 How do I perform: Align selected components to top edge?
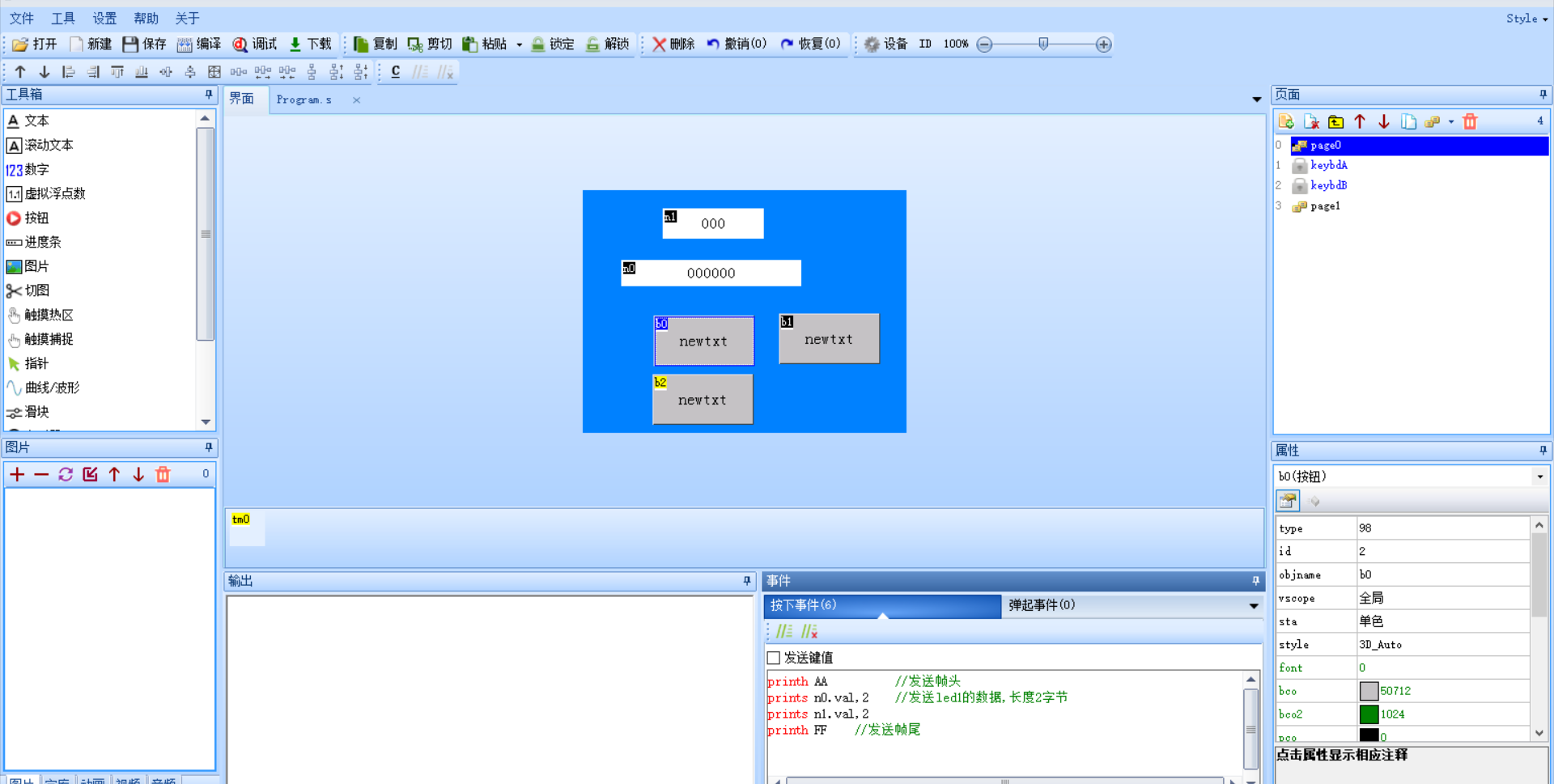coord(117,72)
